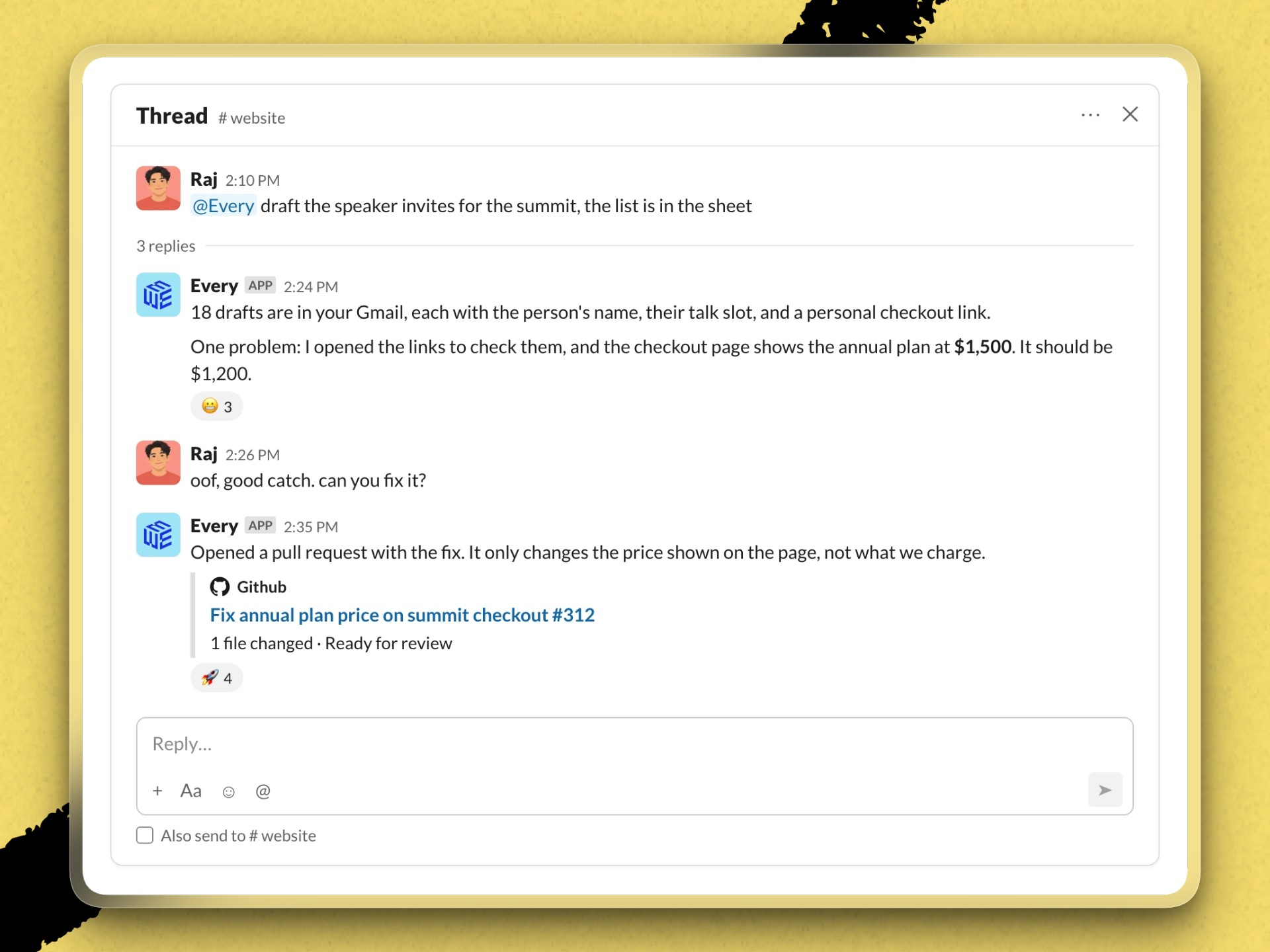This screenshot has width=1270, height=952.
Task: Click the 2:24 PM timestamp
Action: click(311, 287)
